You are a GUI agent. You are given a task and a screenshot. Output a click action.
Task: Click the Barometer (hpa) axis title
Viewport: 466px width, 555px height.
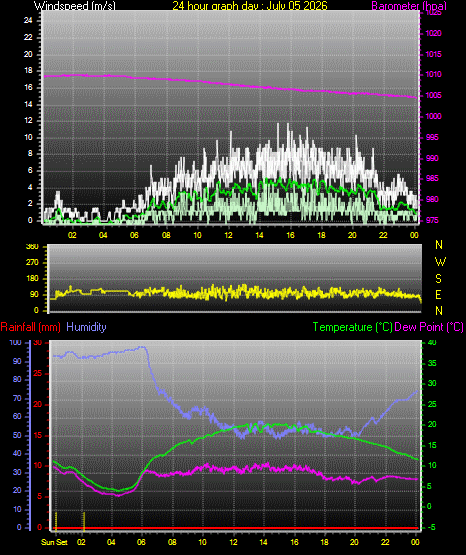click(409, 6)
